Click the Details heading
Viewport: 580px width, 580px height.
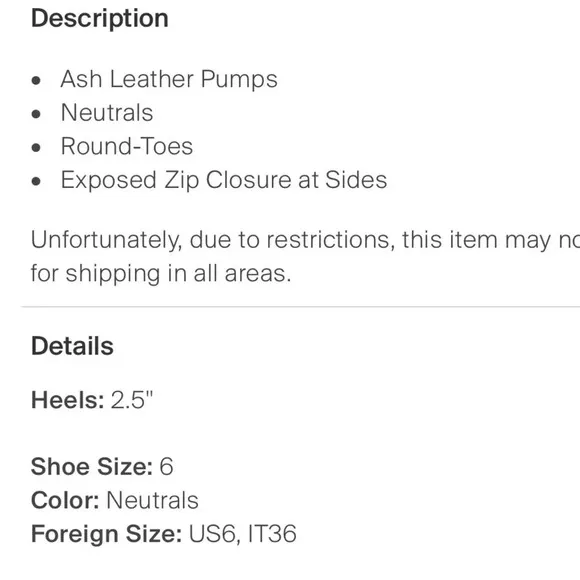point(72,346)
